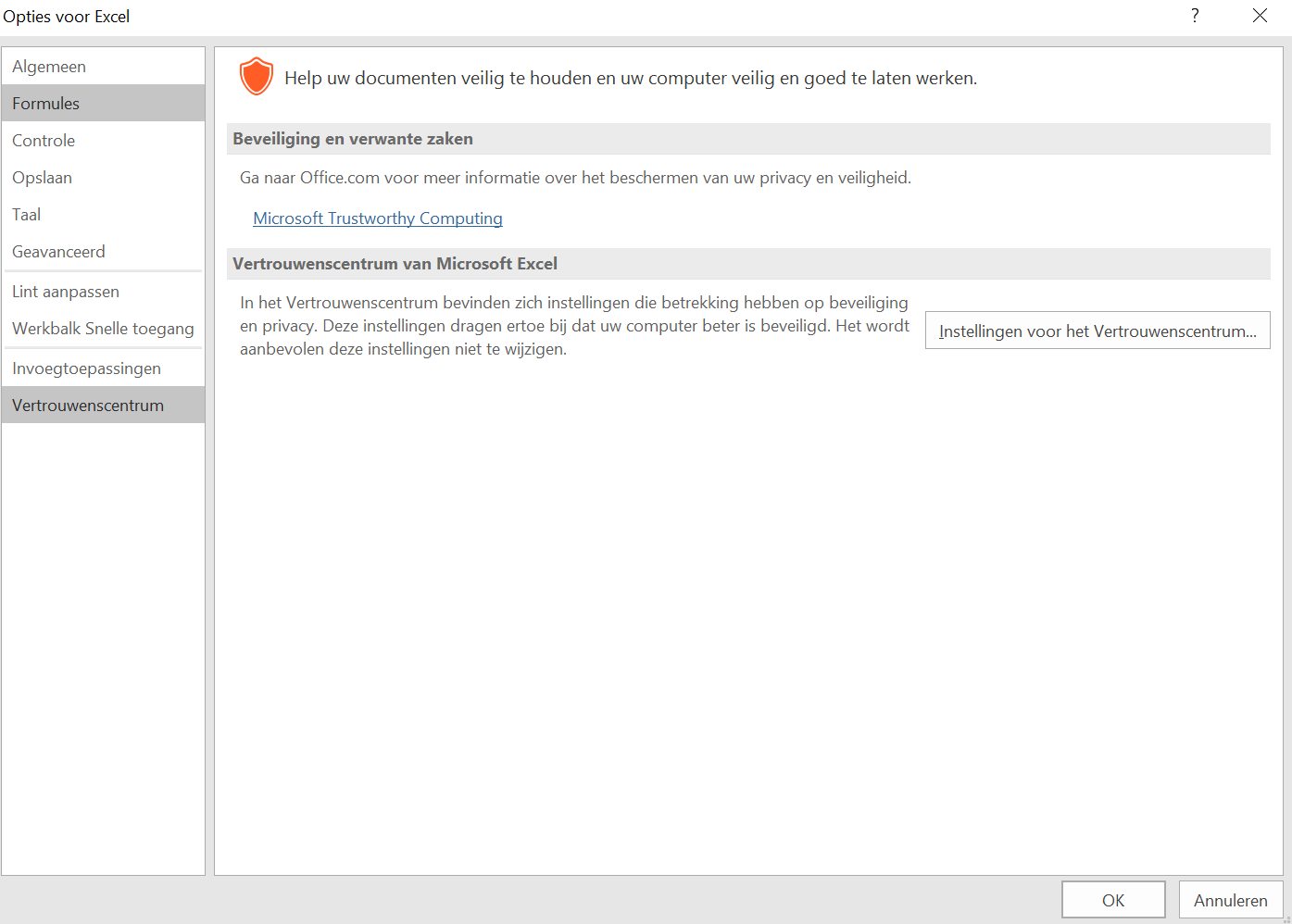
Task: Go to the Invoegtoepassingen category
Action: 103,368
